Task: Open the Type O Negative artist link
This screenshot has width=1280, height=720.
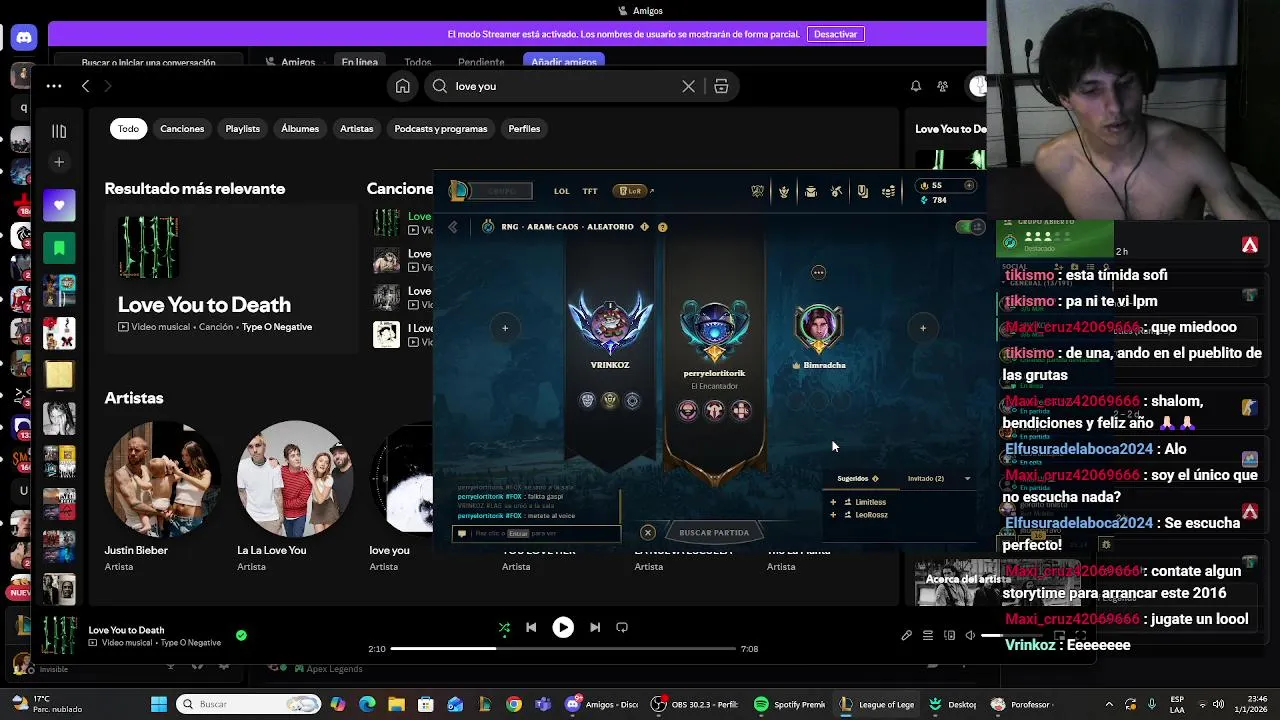Action: click(x=277, y=327)
